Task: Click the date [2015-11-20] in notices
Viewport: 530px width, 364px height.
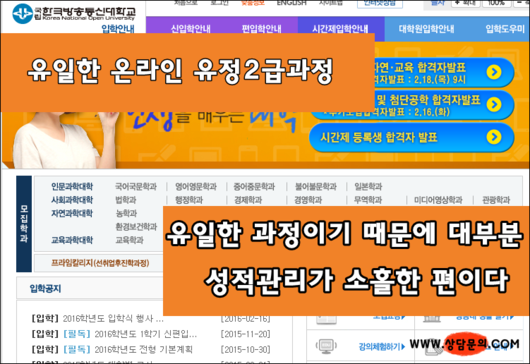Action: 246,334
